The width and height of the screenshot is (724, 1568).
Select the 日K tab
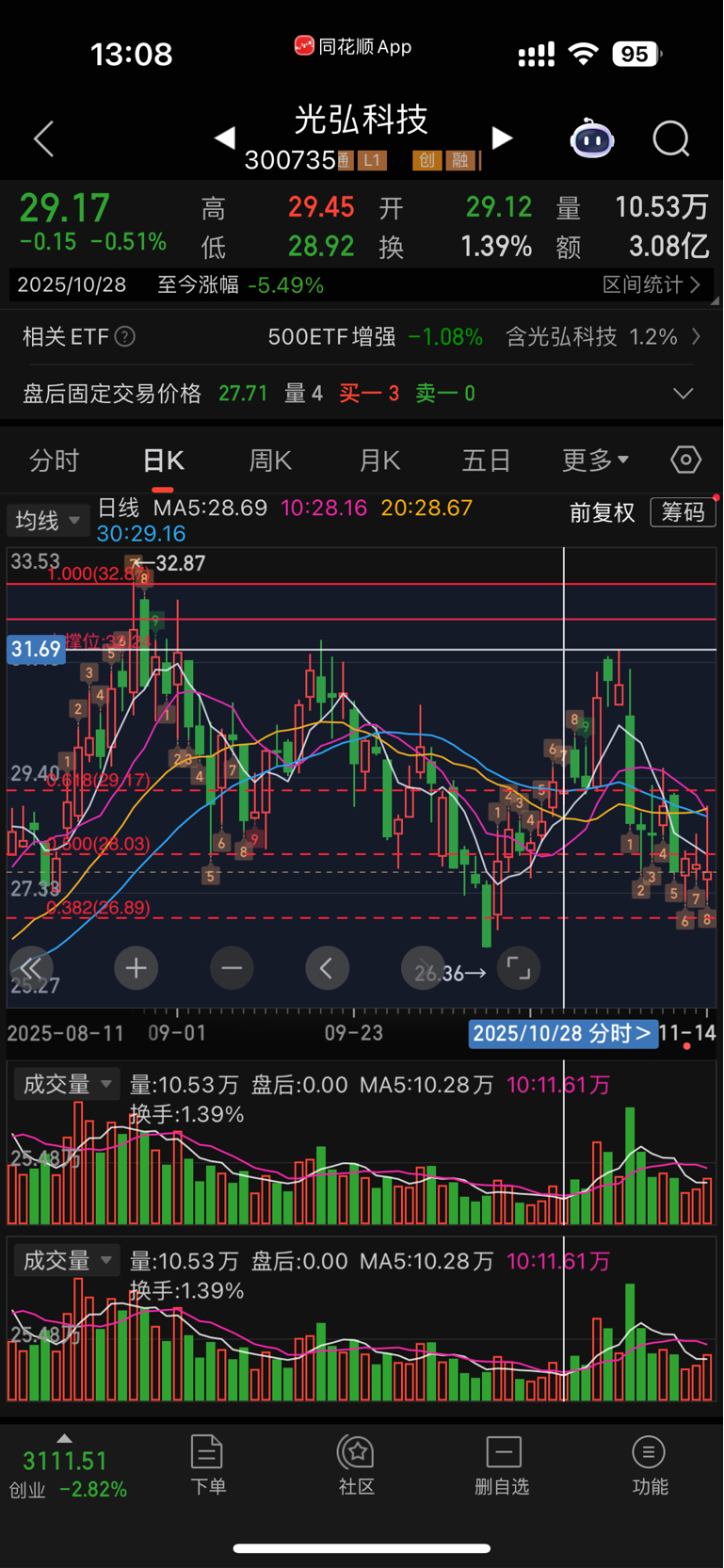(163, 461)
